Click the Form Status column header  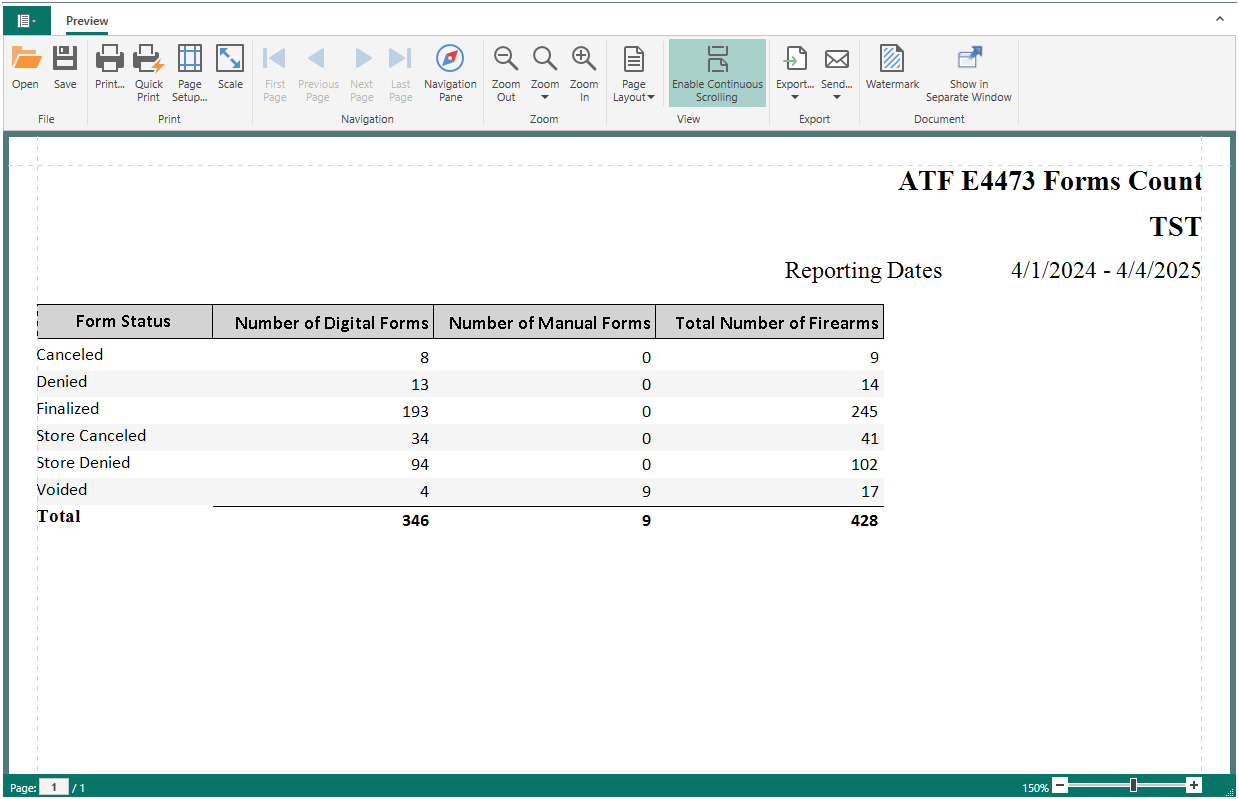tap(124, 321)
